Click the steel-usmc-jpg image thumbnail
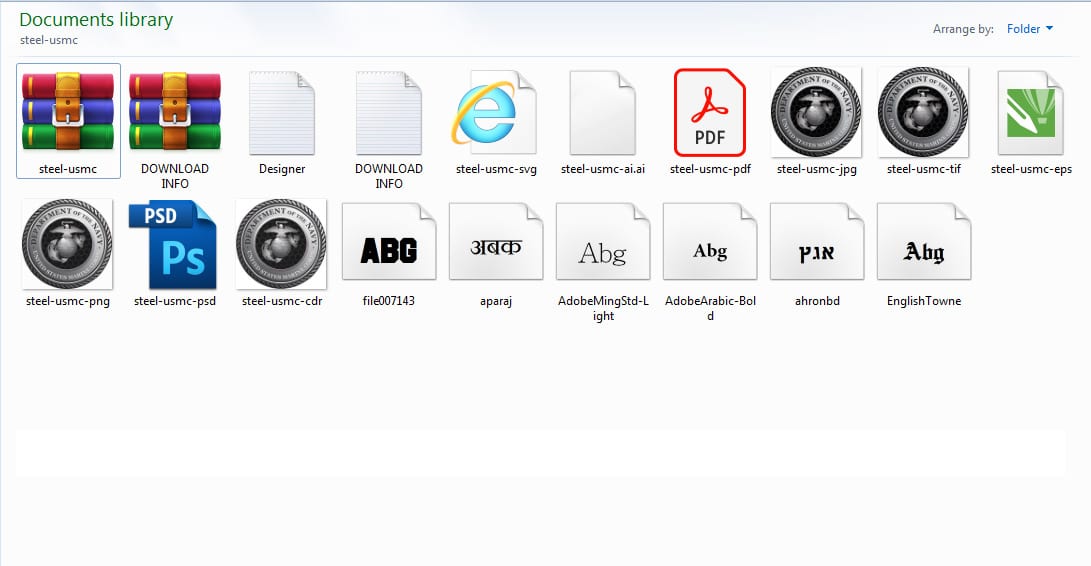Screen dimensions: 1091x566 817,112
